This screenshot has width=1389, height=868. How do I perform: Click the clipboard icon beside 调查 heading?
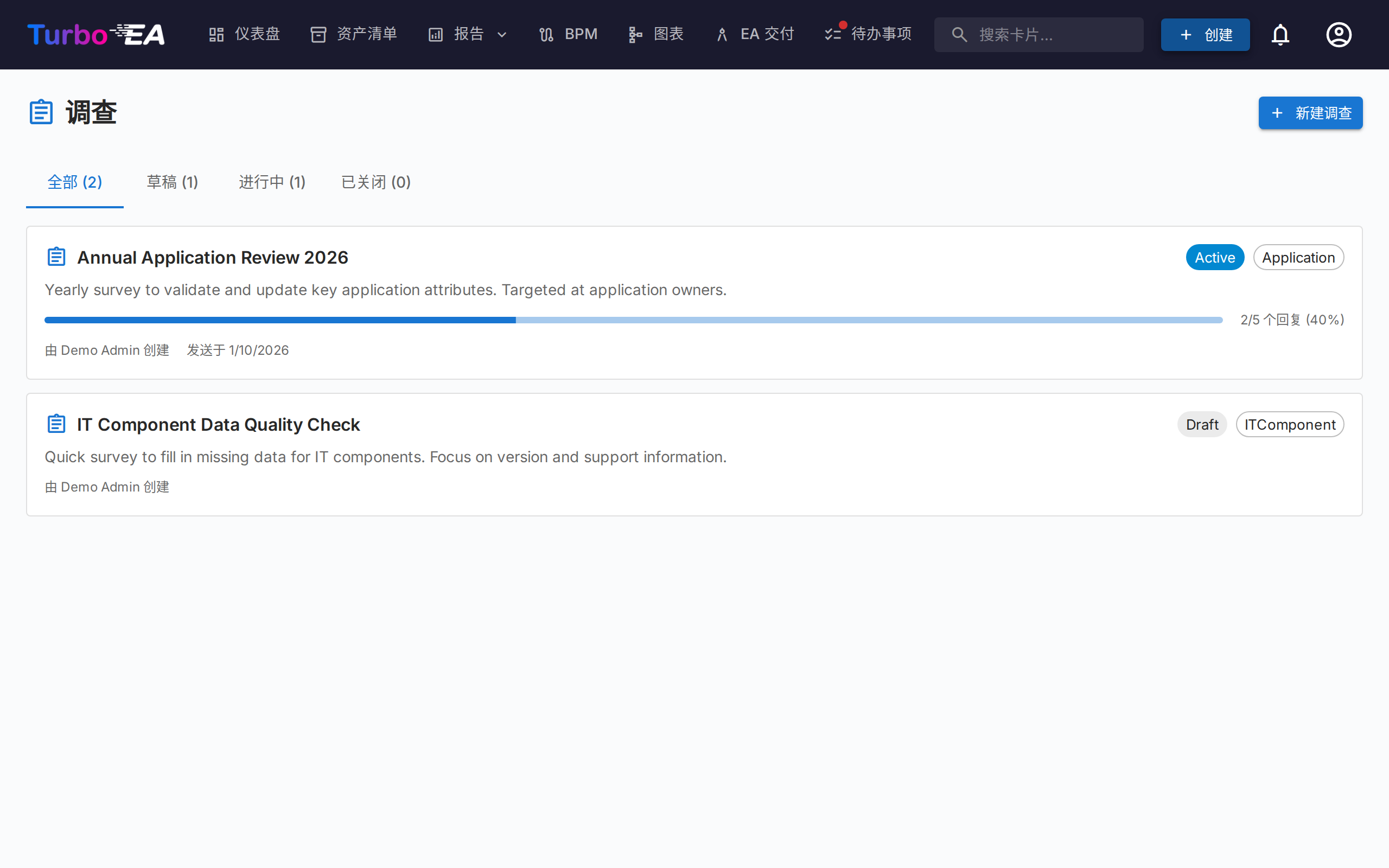tap(41, 112)
